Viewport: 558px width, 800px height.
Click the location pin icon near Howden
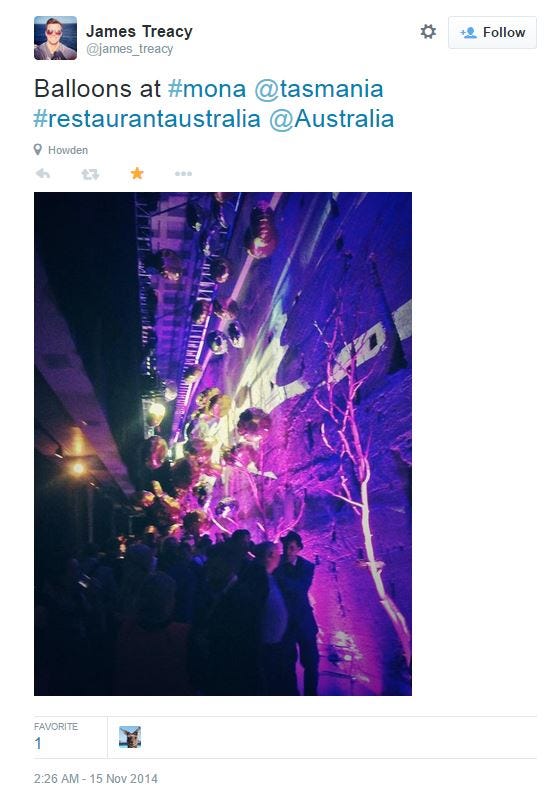38,149
